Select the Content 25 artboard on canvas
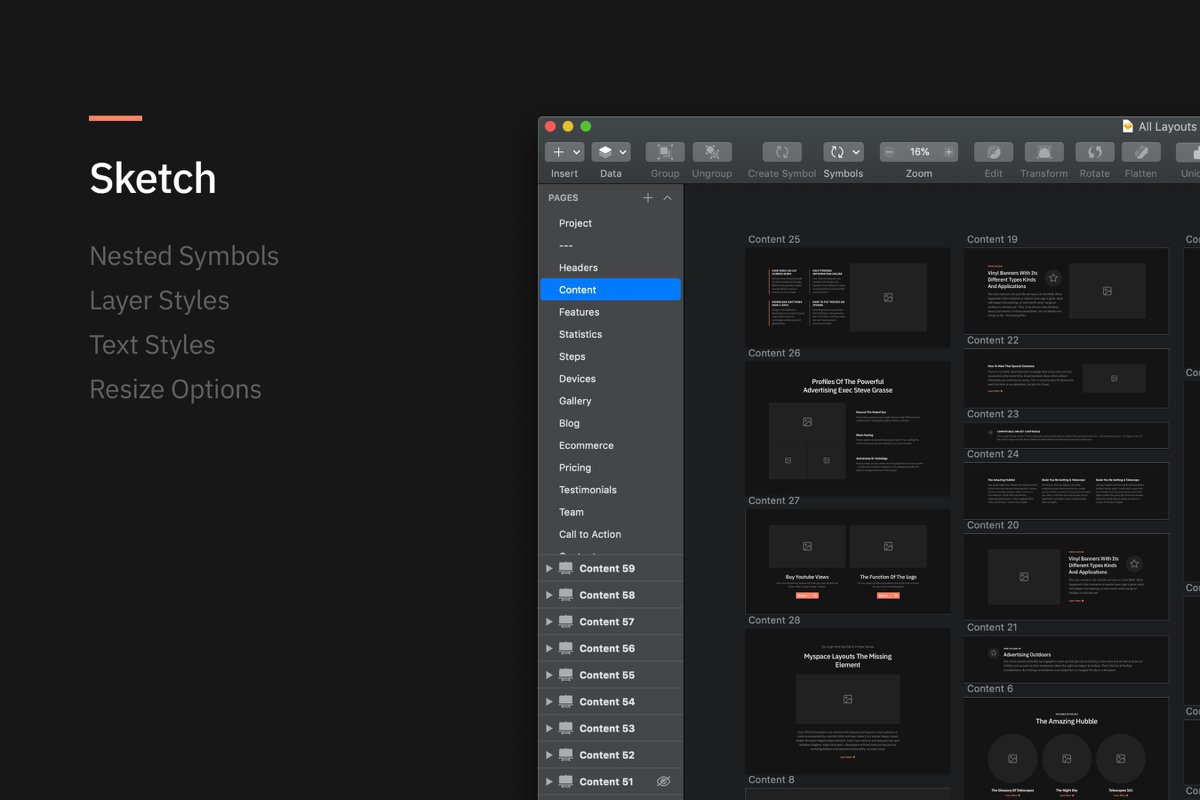 [x=848, y=297]
